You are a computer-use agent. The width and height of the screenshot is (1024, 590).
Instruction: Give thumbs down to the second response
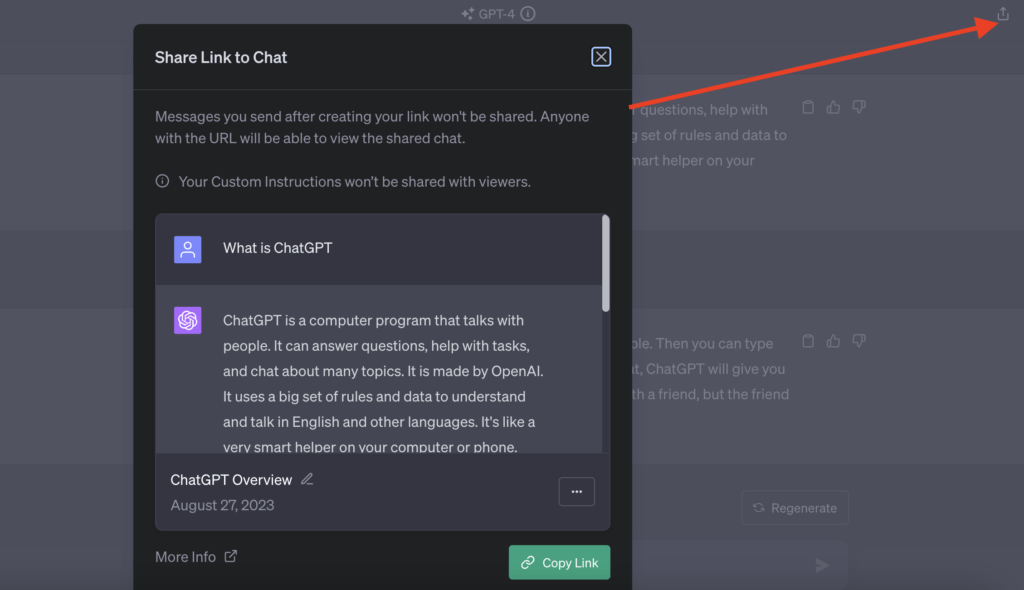click(x=858, y=341)
